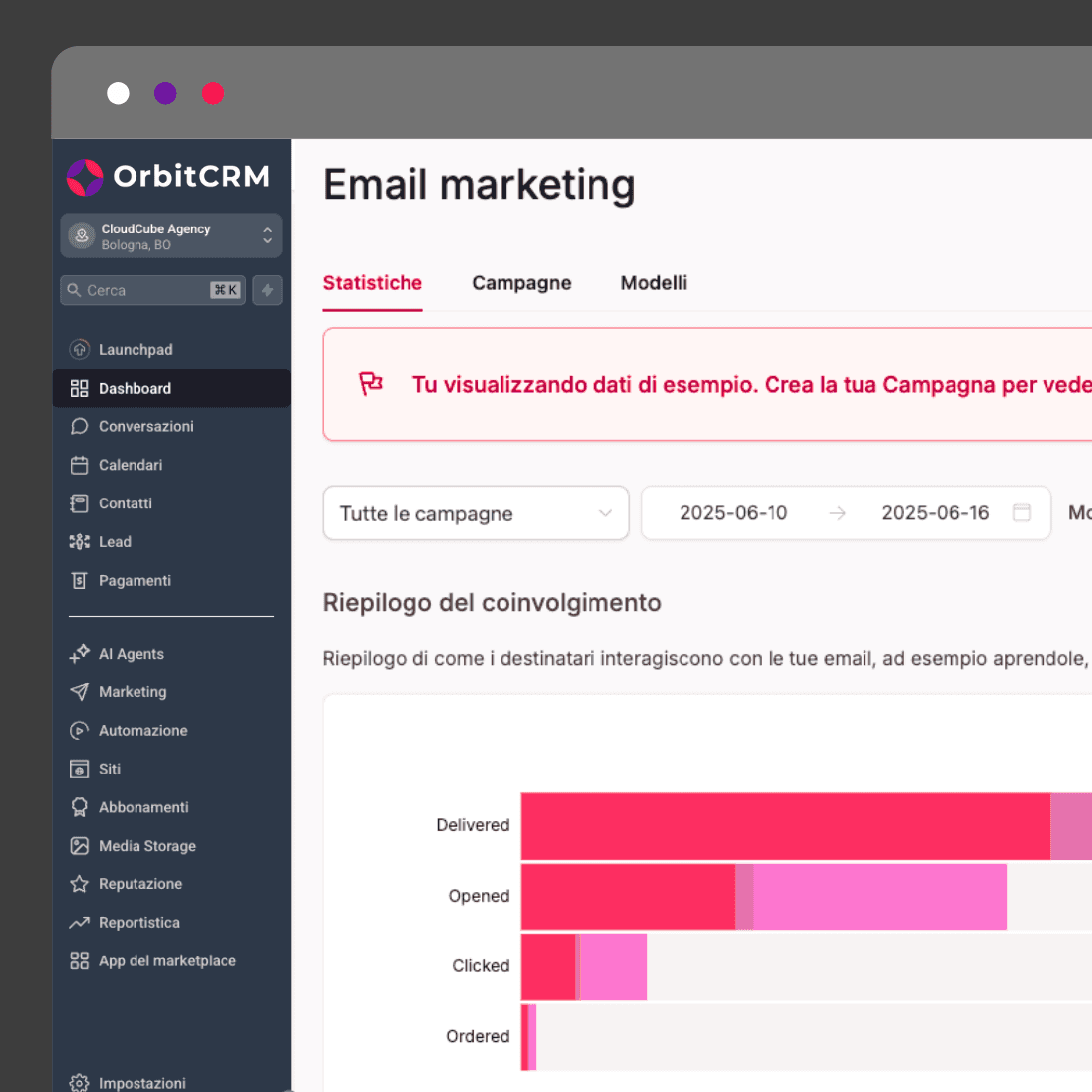Click the Delivered bar in the chart
The width and height of the screenshot is (1092, 1092).
click(x=806, y=826)
